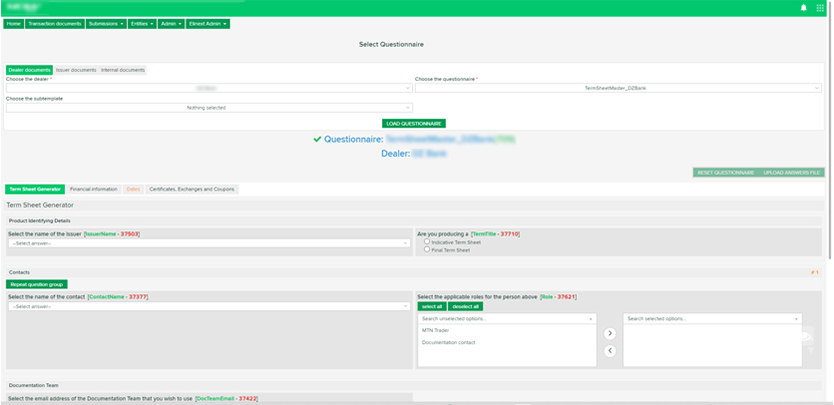Open the Submissions menu
Image resolution: width=834 pixels, height=405 pixels.
(x=107, y=23)
